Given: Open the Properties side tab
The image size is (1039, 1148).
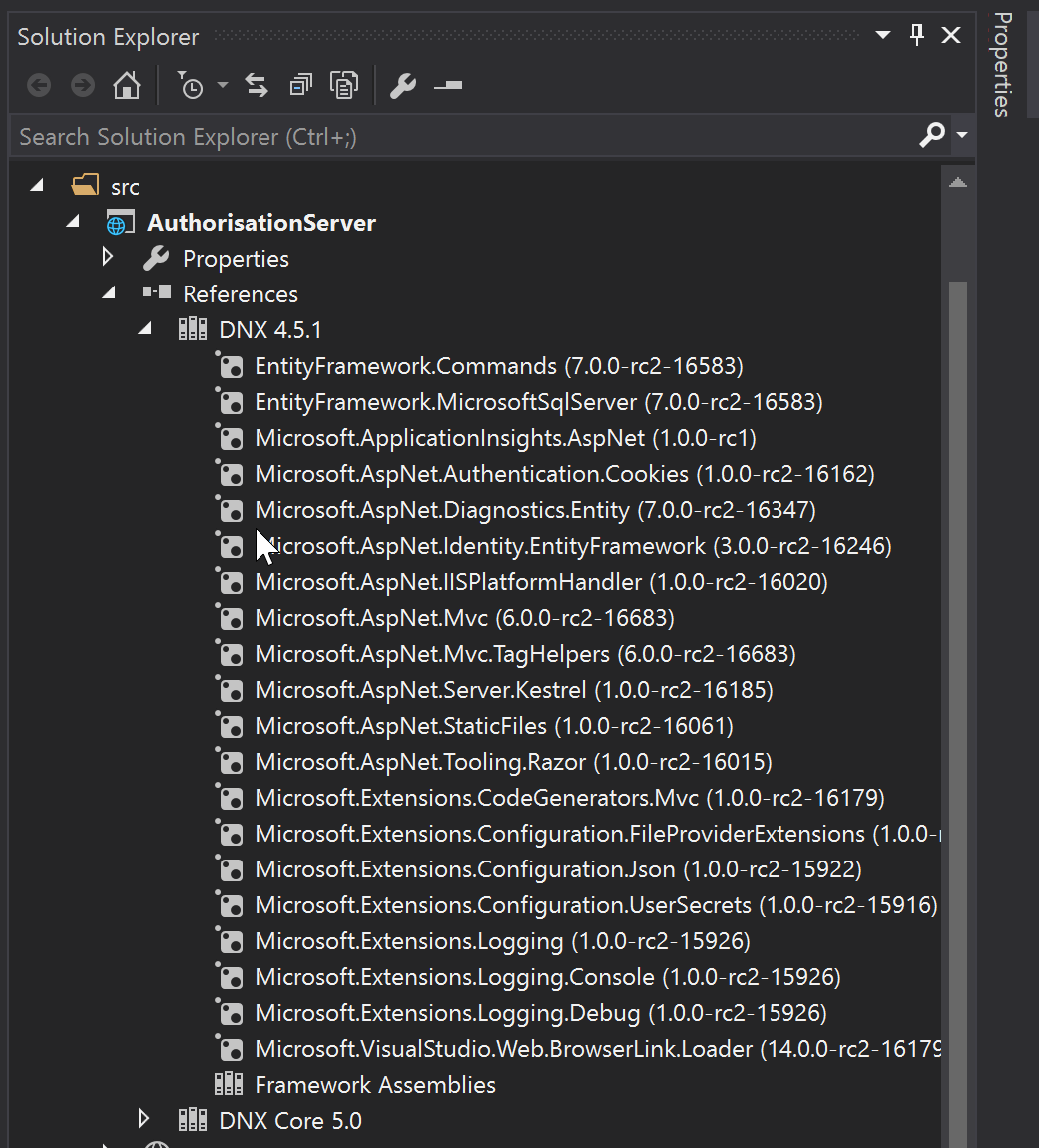Looking at the screenshot, I should click(1002, 65).
